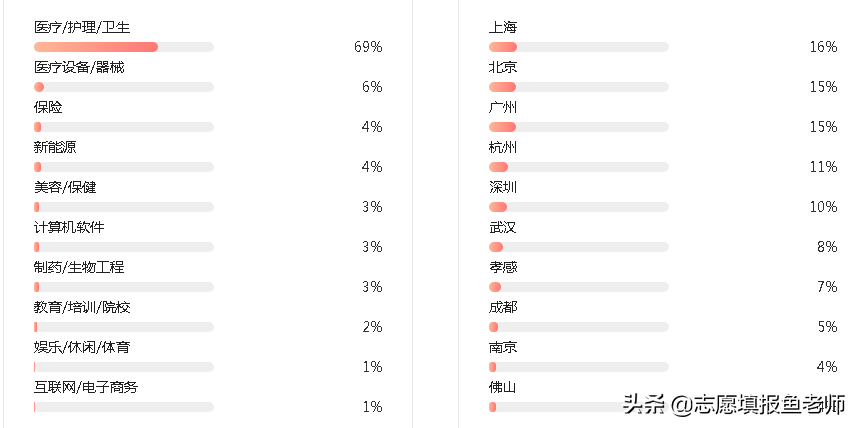Click the 新能源 percentage bar
Viewport: 858px width, 428px height.
[x=124, y=167]
